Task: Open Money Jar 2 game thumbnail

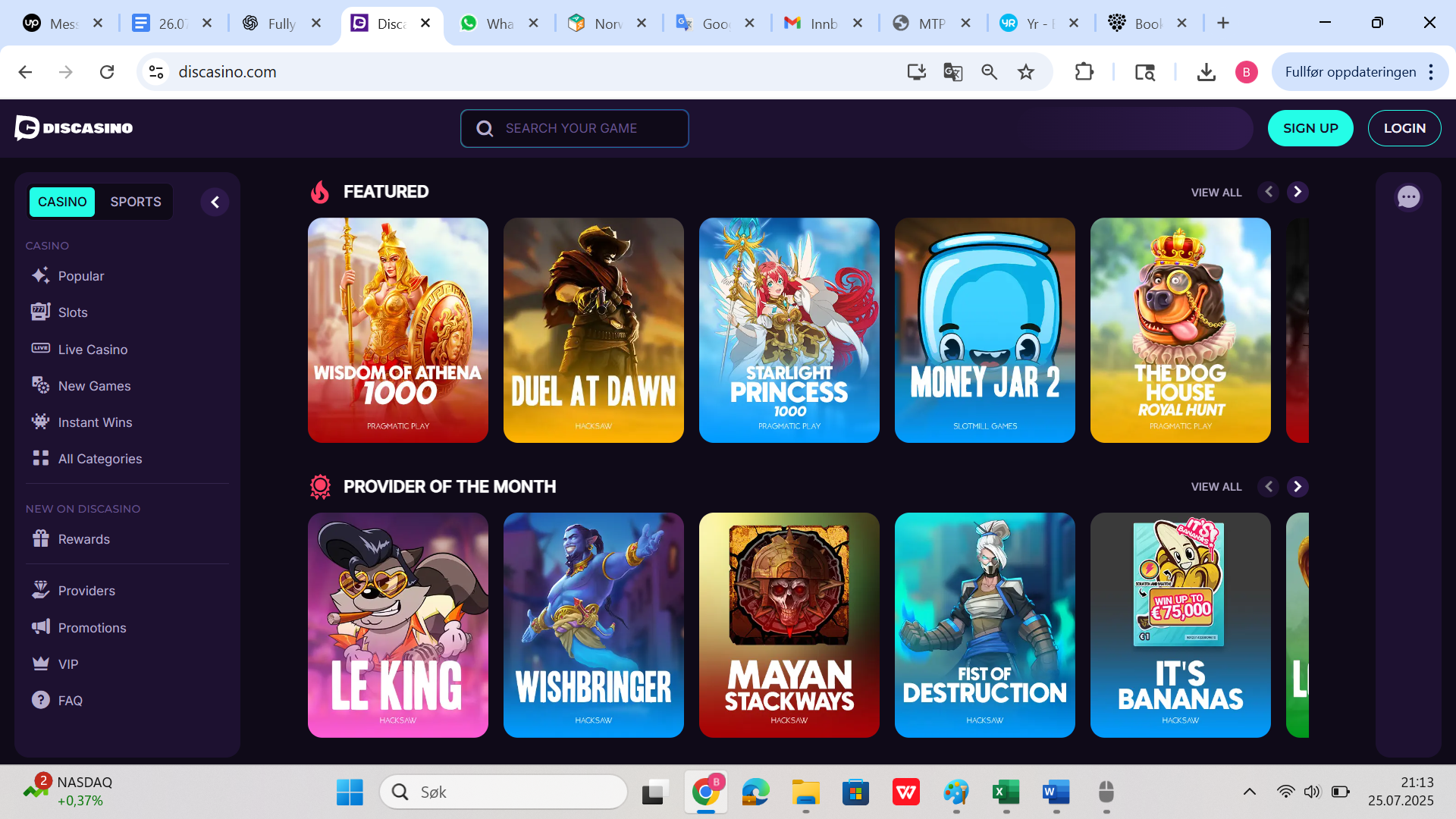Action: point(984,330)
